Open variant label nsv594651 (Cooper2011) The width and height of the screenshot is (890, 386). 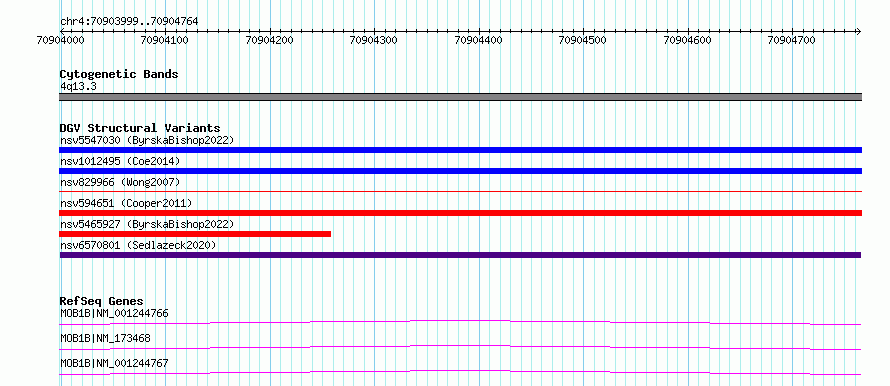click(126, 203)
